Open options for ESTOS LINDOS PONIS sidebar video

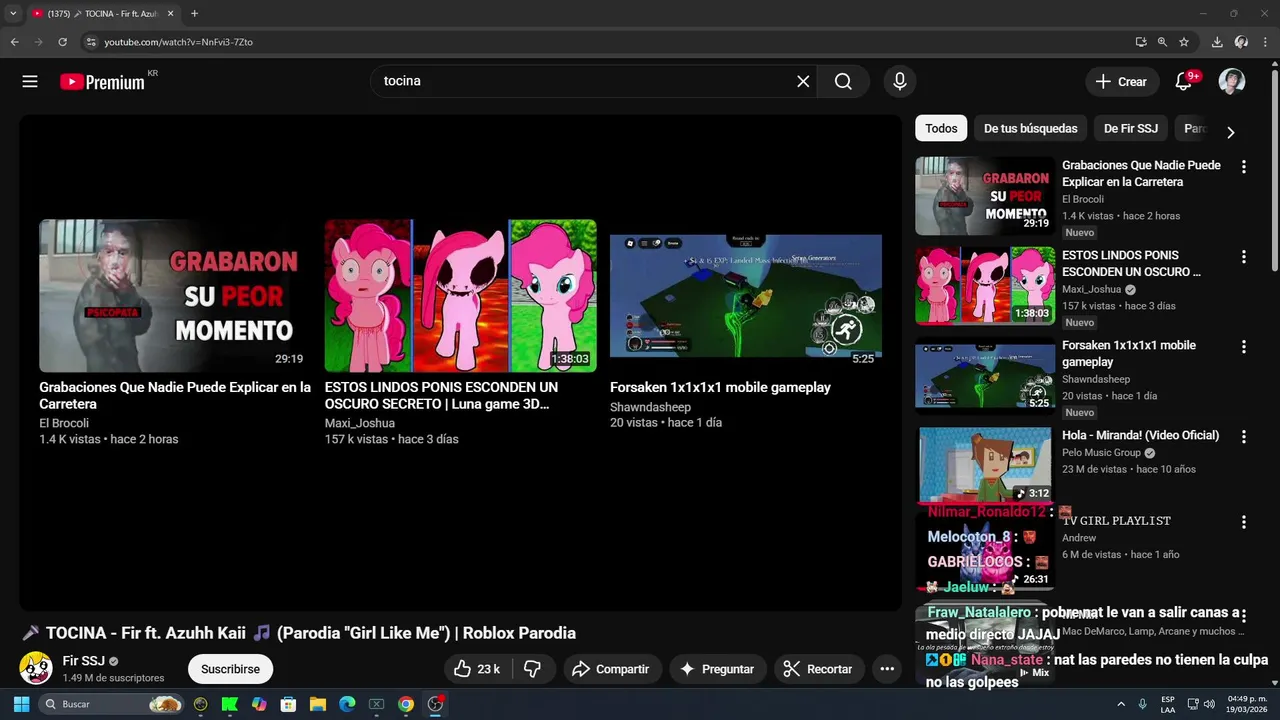pos(1244,257)
